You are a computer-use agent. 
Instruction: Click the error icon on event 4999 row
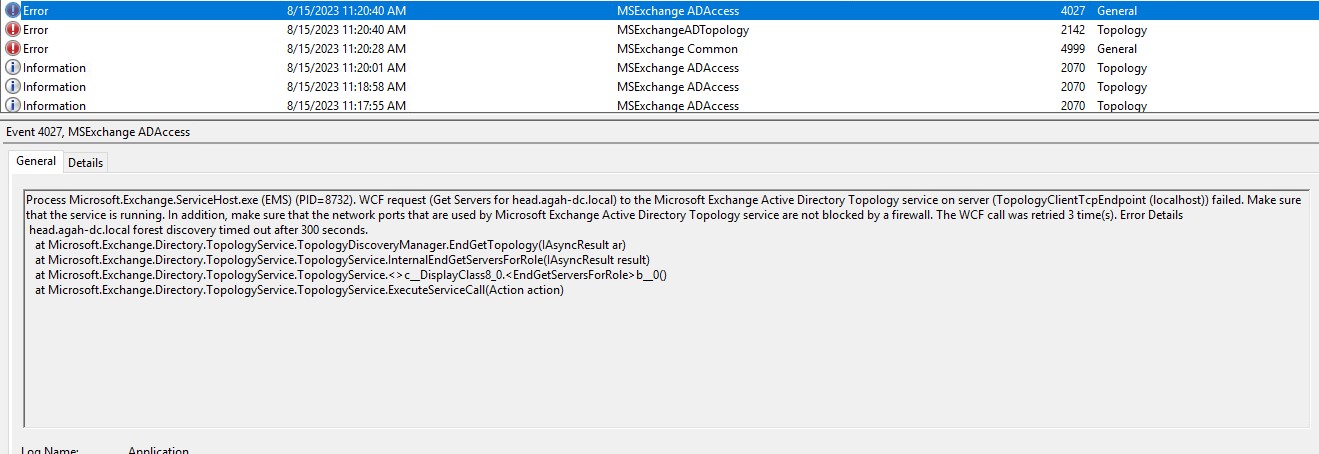click(x=12, y=48)
